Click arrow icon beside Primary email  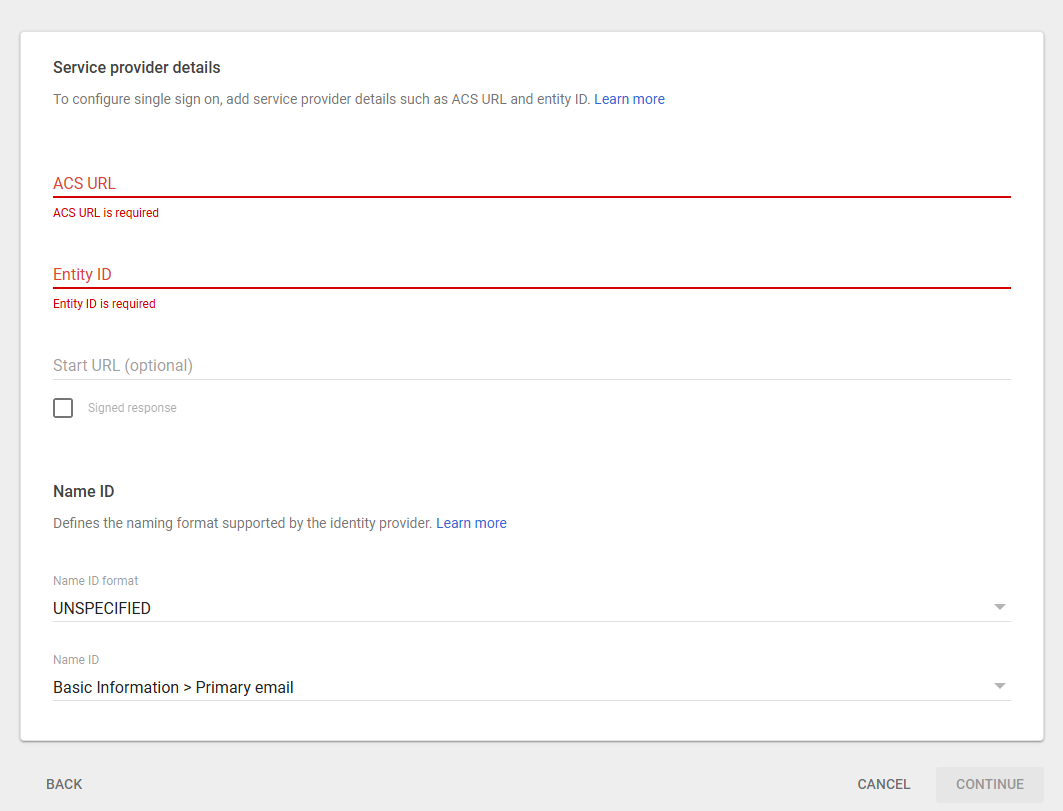coord(999,686)
